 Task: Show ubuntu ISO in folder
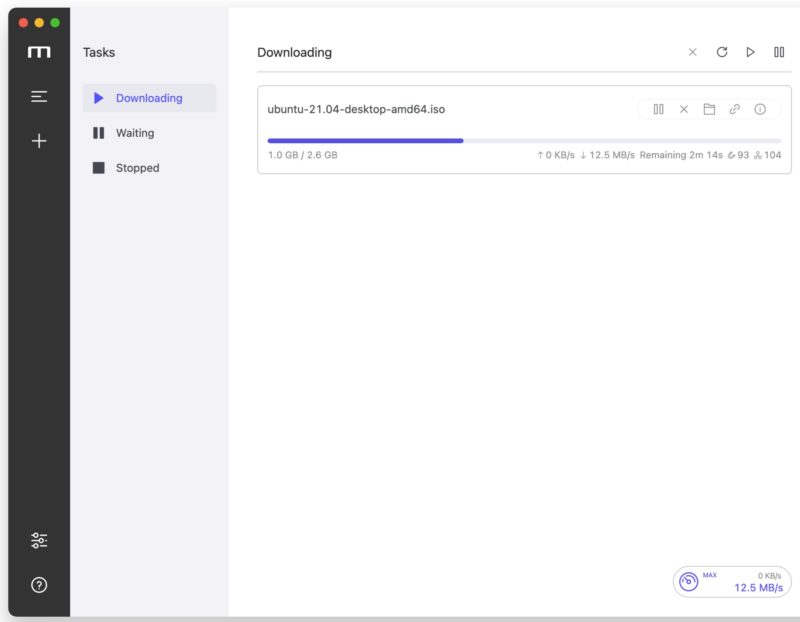point(709,109)
